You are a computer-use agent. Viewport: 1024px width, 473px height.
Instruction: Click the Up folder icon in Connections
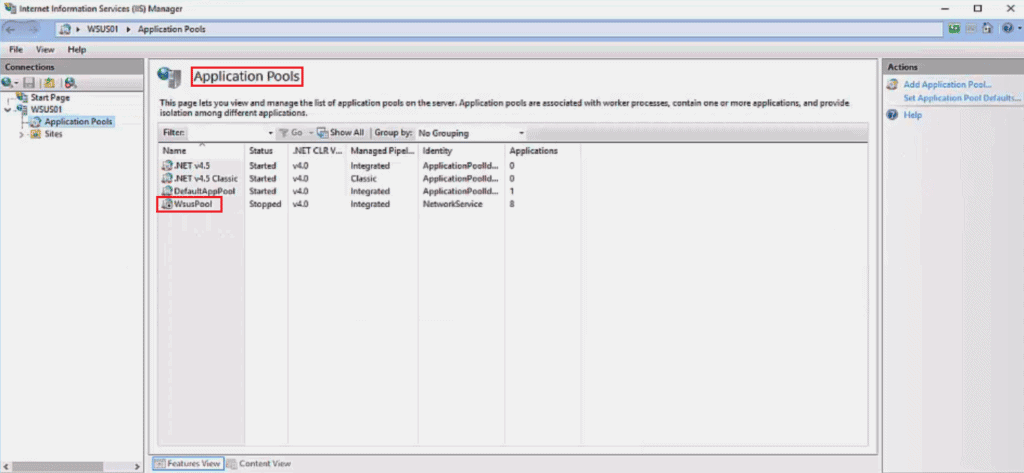tap(48, 83)
